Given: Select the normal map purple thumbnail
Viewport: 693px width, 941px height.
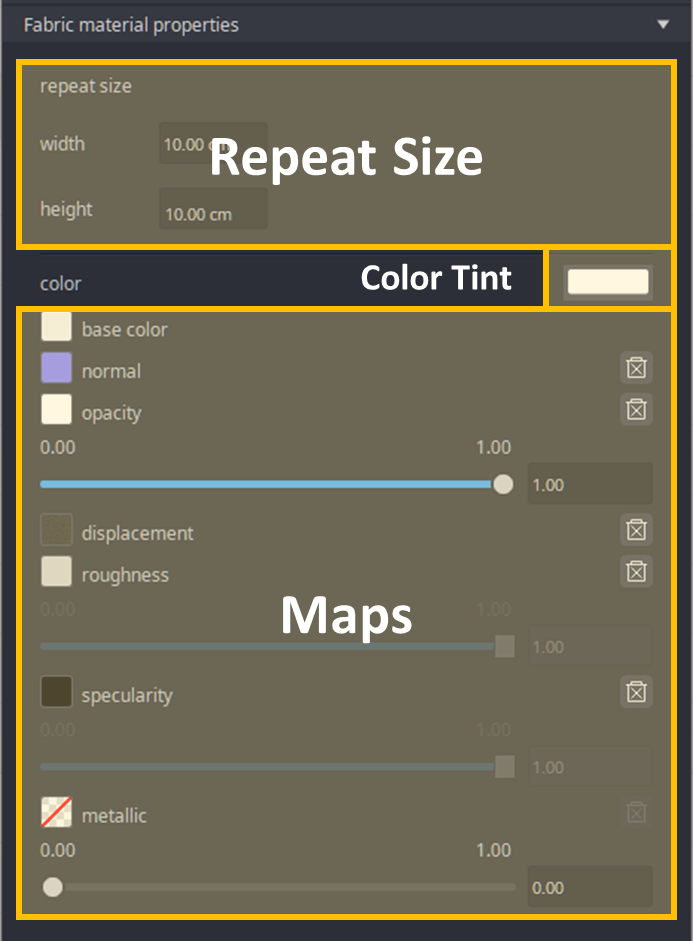Looking at the screenshot, I should (56, 368).
